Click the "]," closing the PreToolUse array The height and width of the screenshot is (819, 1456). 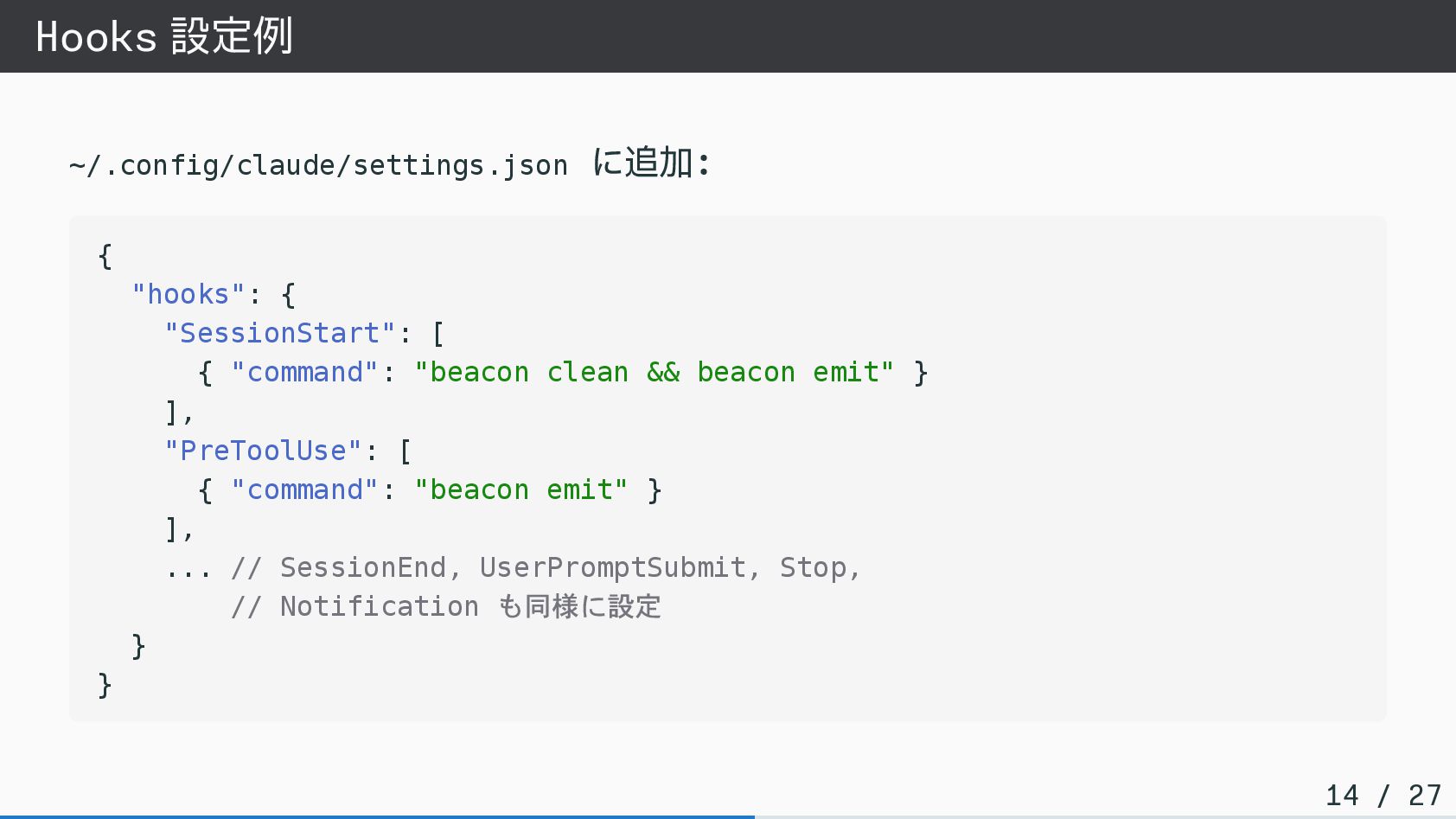(x=179, y=528)
